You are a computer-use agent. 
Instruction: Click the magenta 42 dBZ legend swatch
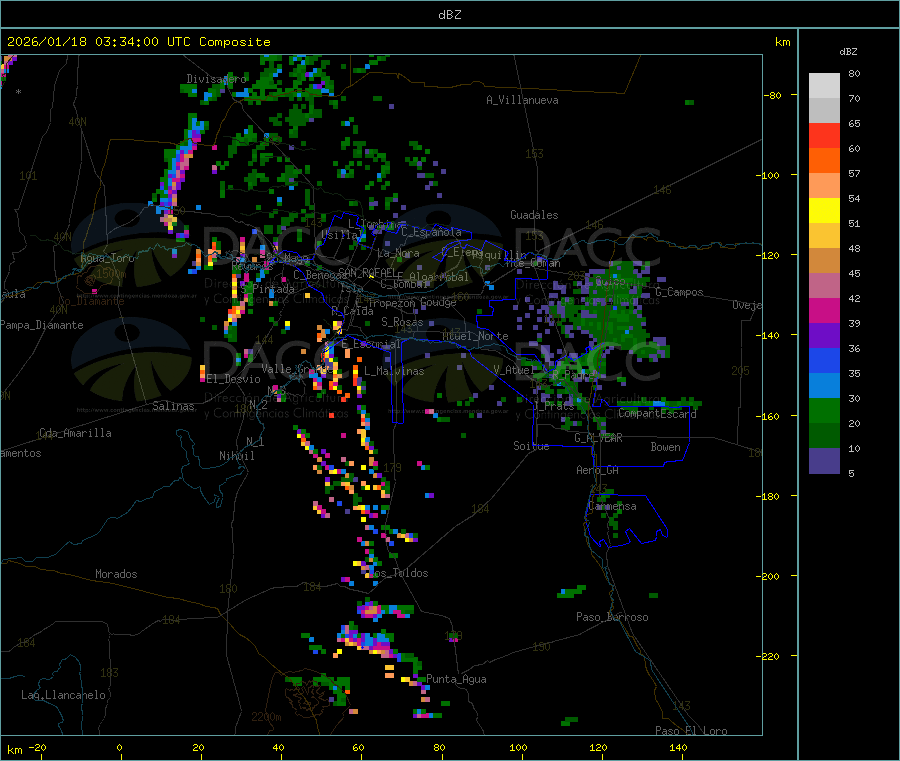pyautogui.click(x=824, y=310)
